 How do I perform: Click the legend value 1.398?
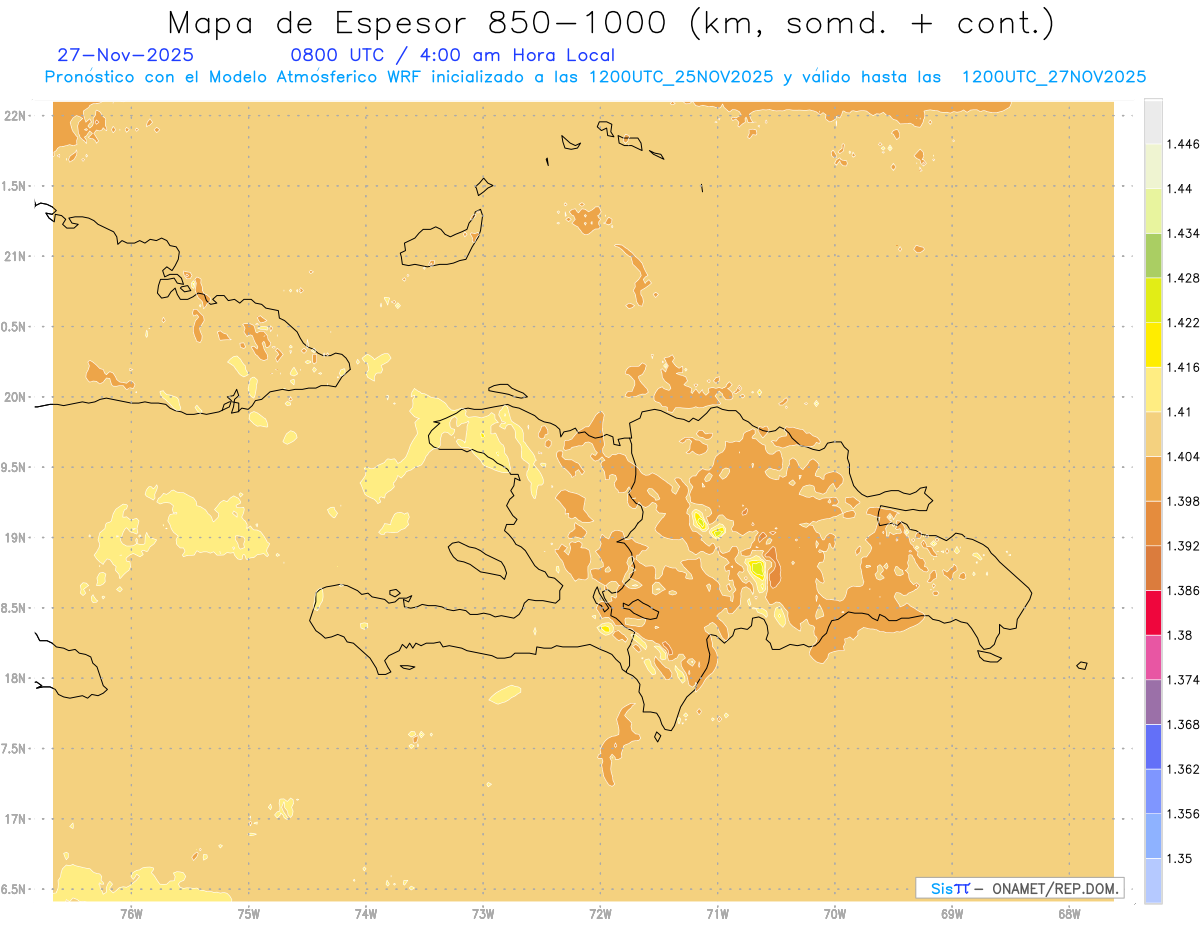pos(1183,501)
